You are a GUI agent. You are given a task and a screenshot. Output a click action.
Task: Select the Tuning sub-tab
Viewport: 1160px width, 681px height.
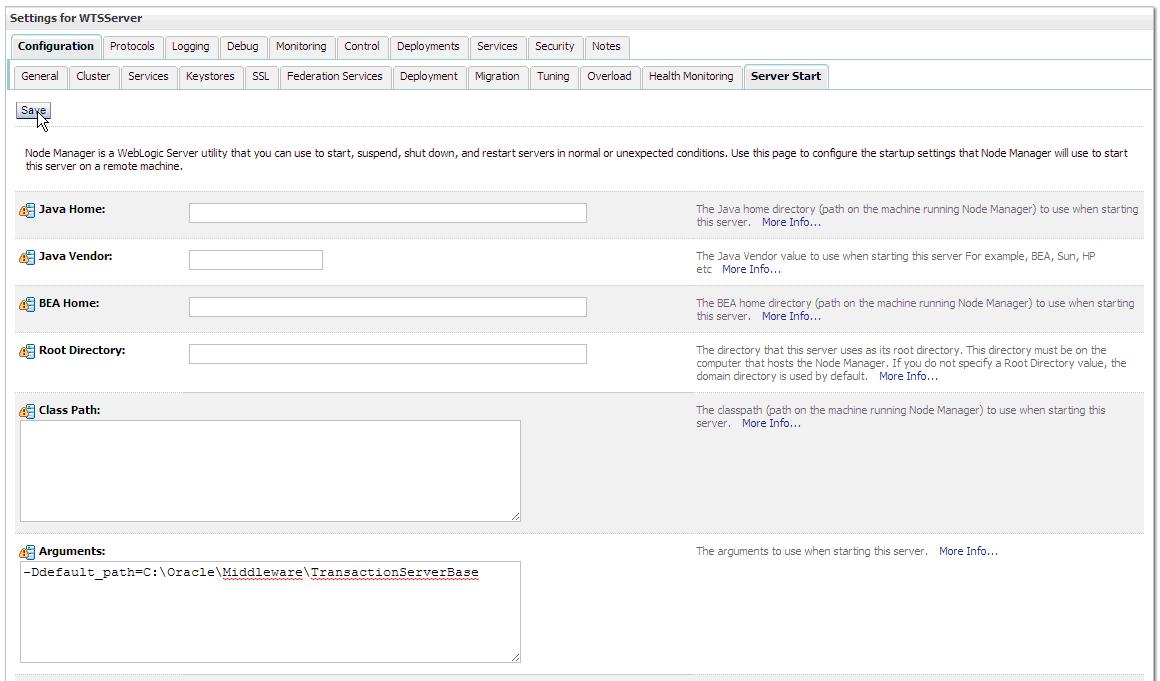pos(553,77)
